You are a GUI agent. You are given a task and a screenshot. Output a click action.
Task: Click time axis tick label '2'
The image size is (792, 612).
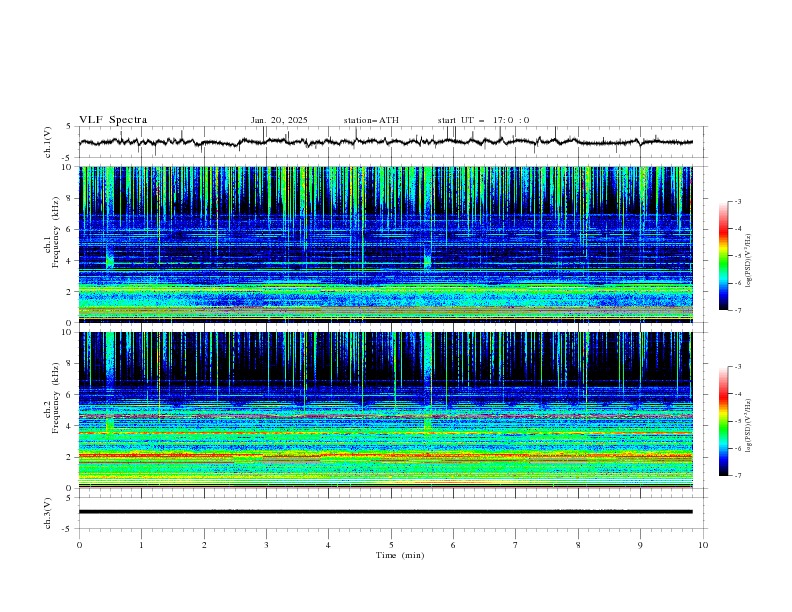pyautogui.click(x=204, y=545)
